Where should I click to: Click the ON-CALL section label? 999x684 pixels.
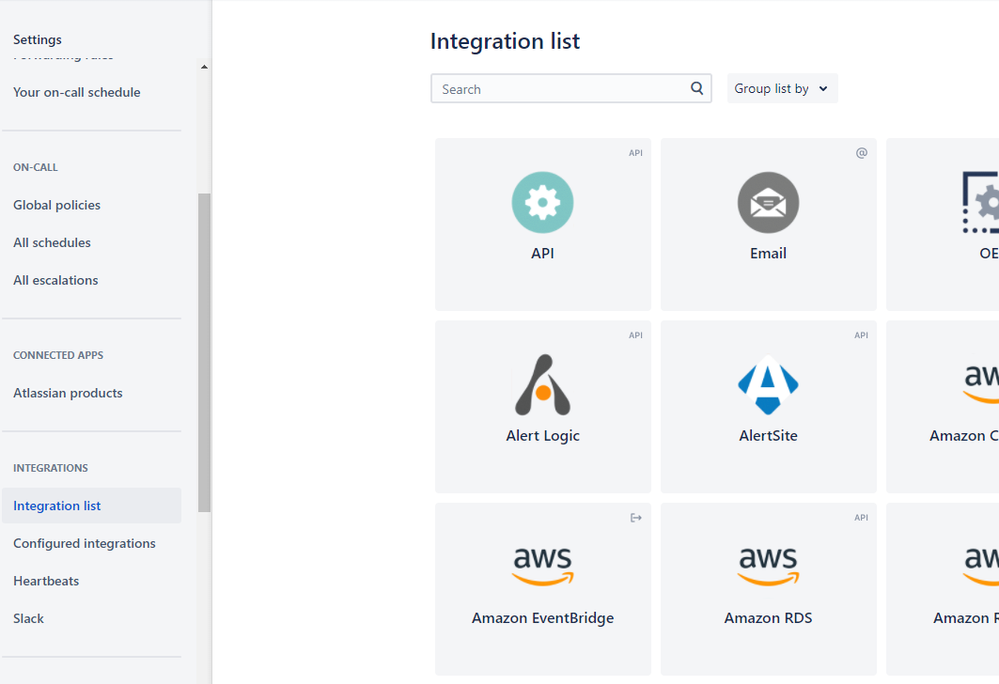[35, 167]
